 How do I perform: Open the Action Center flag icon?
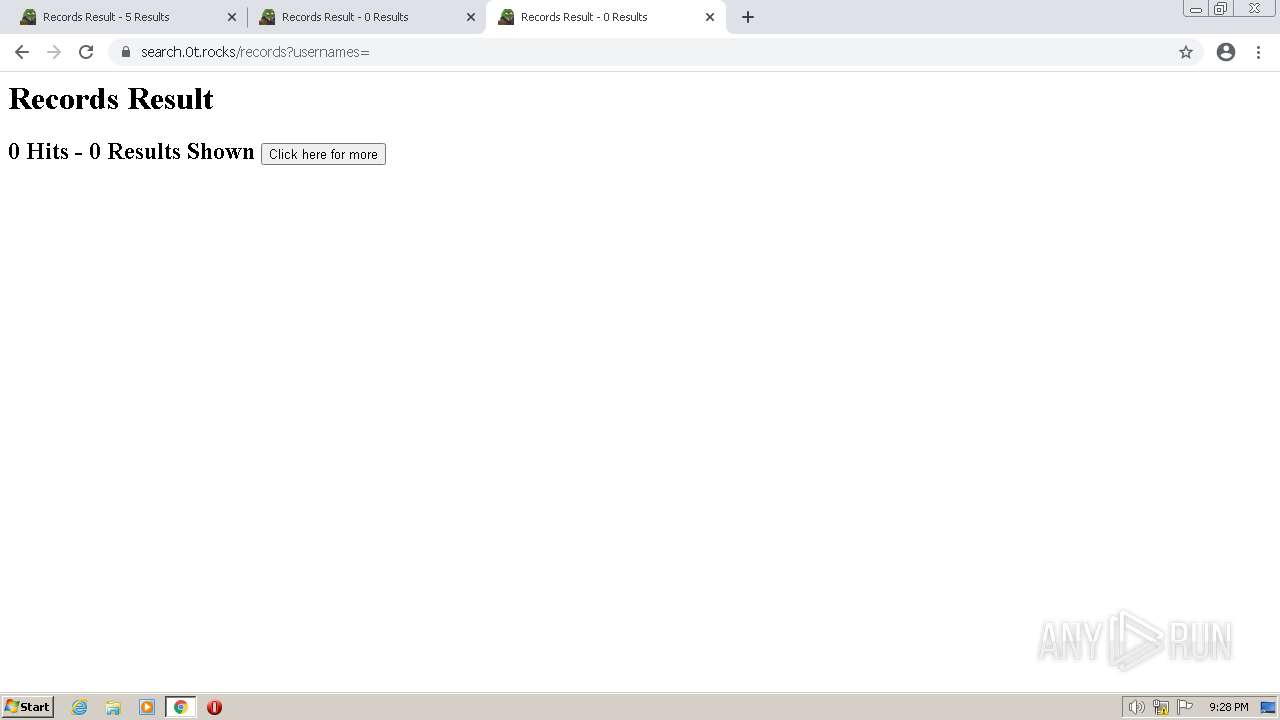1185,707
